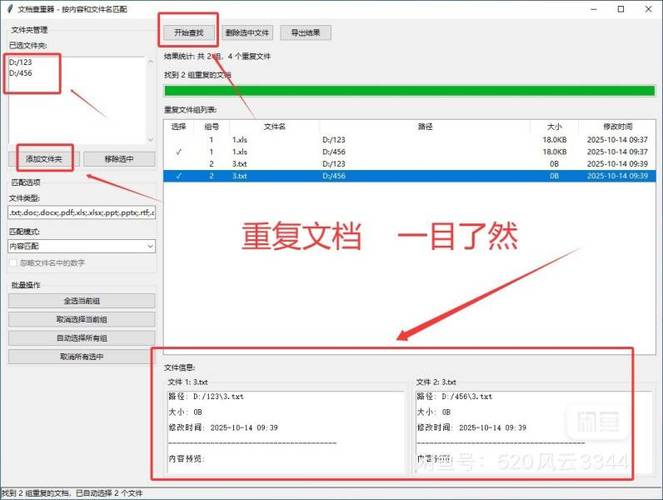Click the green progress bar
Image resolution: width=663 pixels, height=500 pixels.
(409, 90)
